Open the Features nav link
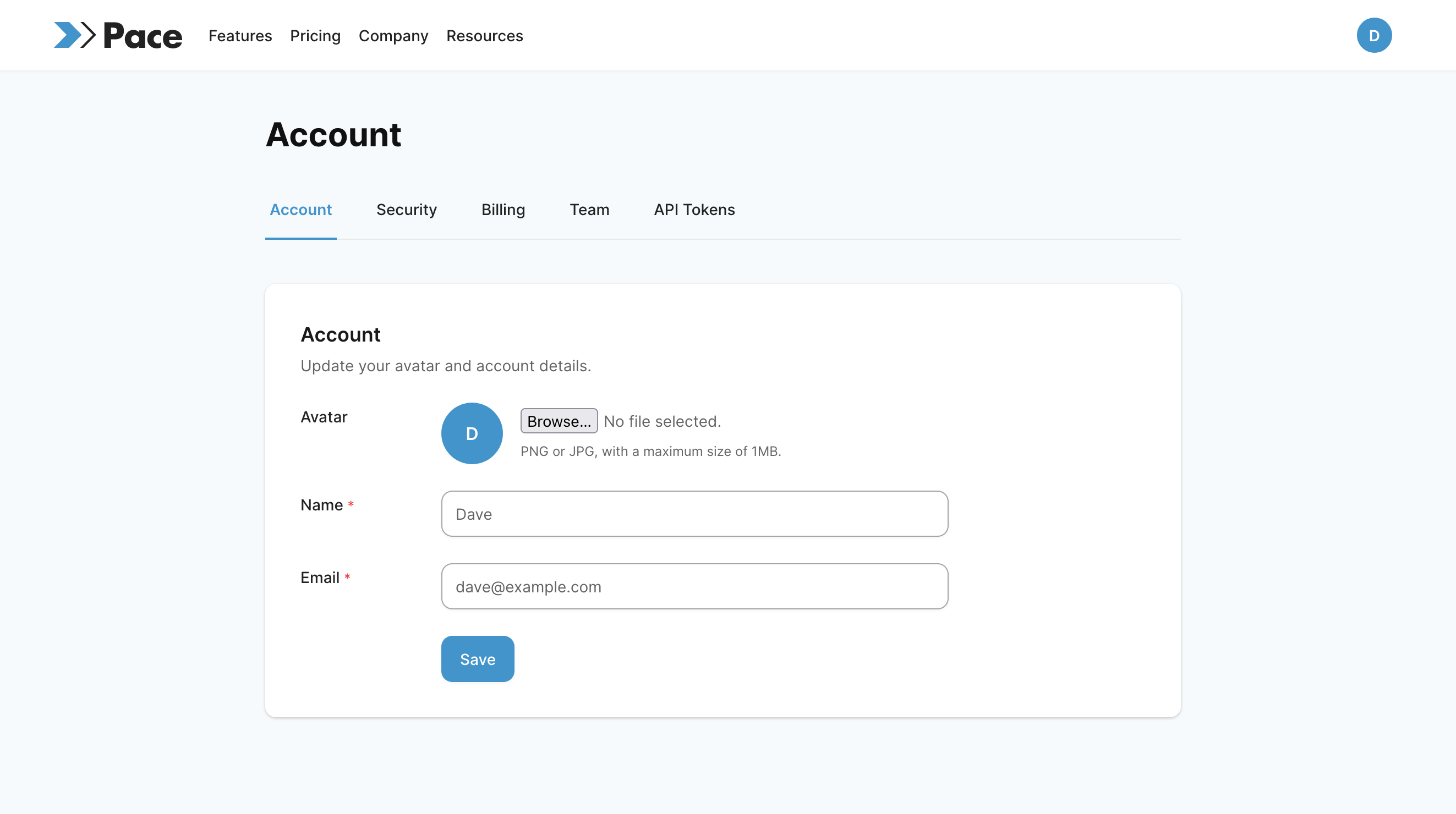1456x814 pixels. click(240, 36)
